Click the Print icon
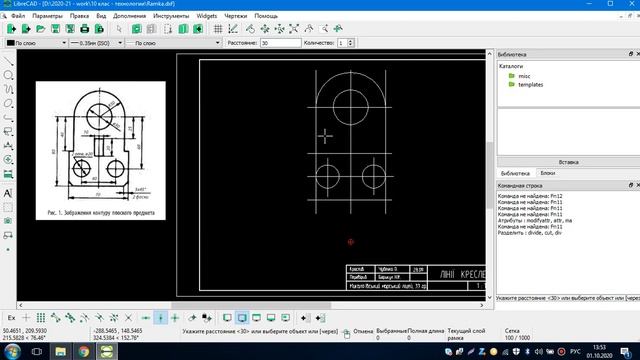Viewport: 640px width, 360px height. (x=84, y=29)
